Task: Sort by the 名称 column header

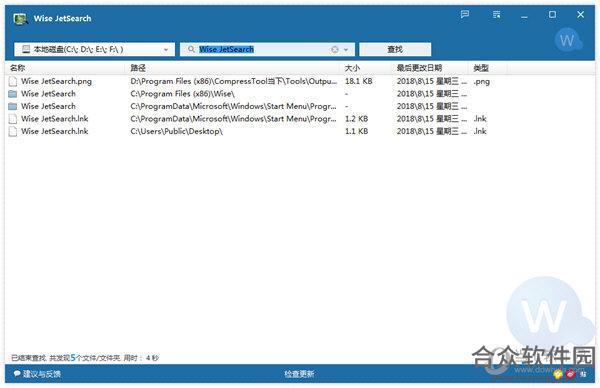Action: click(x=18, y=68)
